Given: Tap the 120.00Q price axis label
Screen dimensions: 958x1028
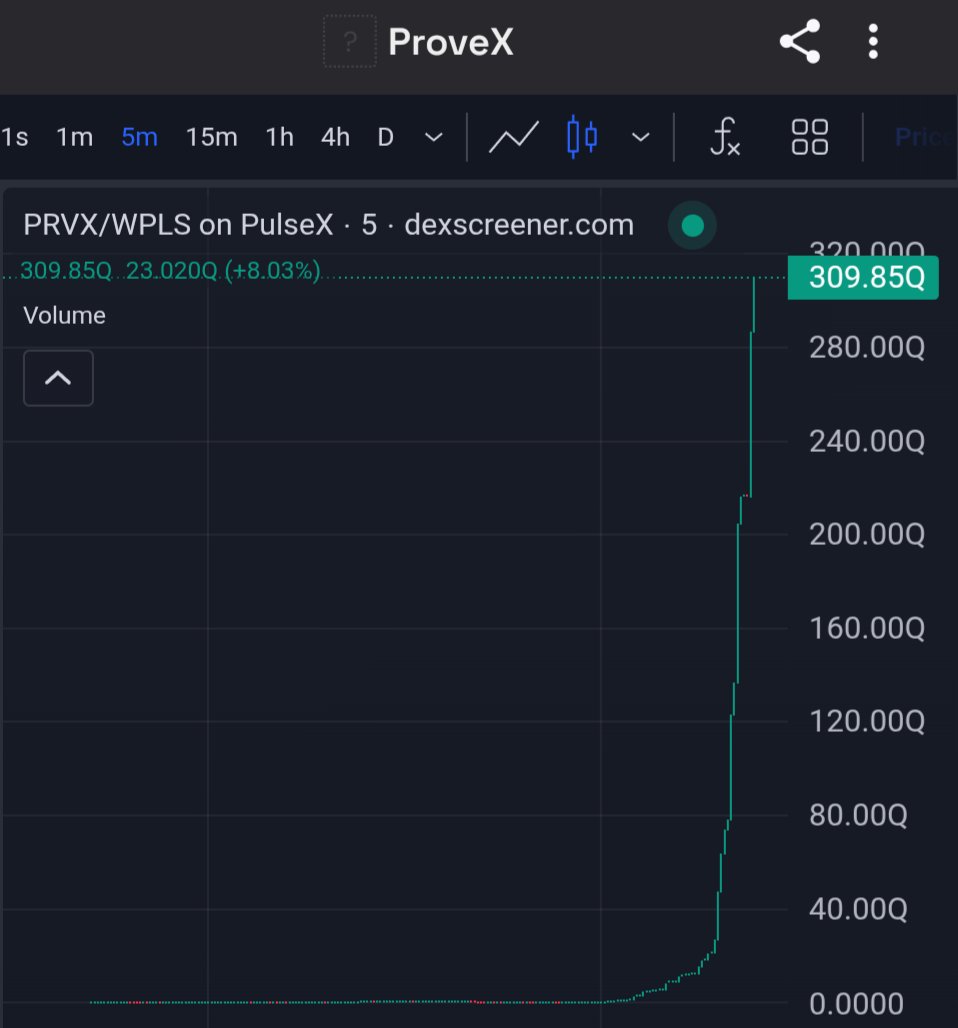Looking at the screenshot, I should (x=867, y=721).
